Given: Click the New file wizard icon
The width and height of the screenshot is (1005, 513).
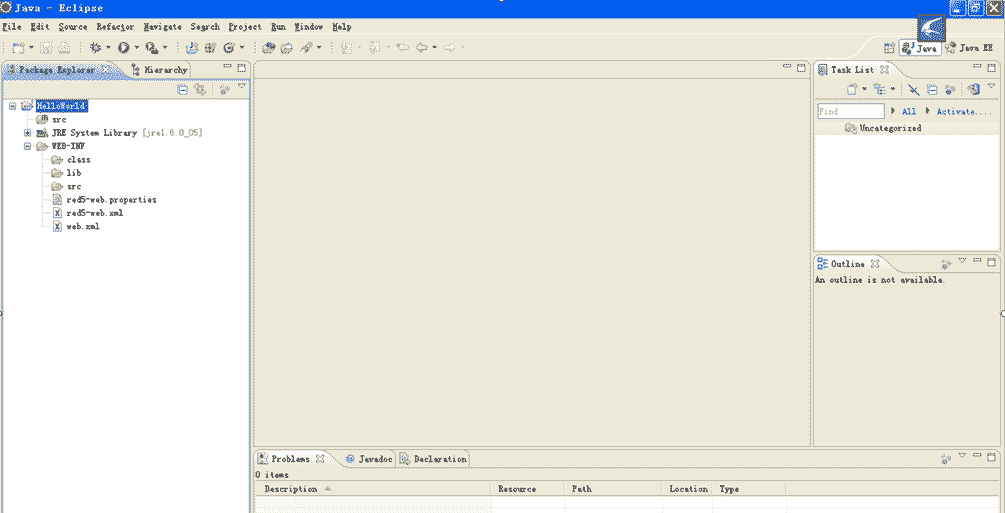Looking at the screenshot, I should pyautogui.click(x=19, y=47).
